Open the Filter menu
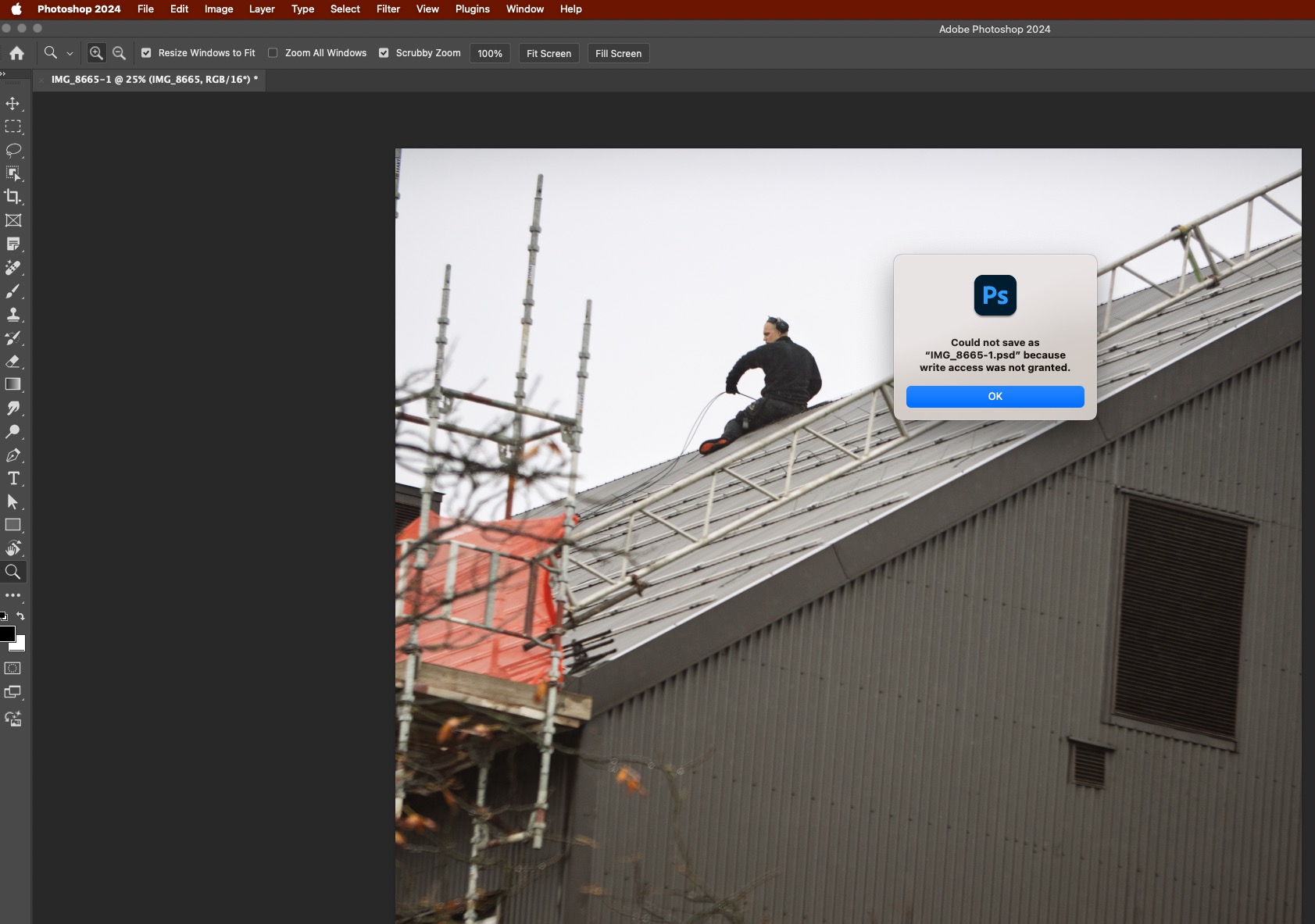 tap(388, 9)
